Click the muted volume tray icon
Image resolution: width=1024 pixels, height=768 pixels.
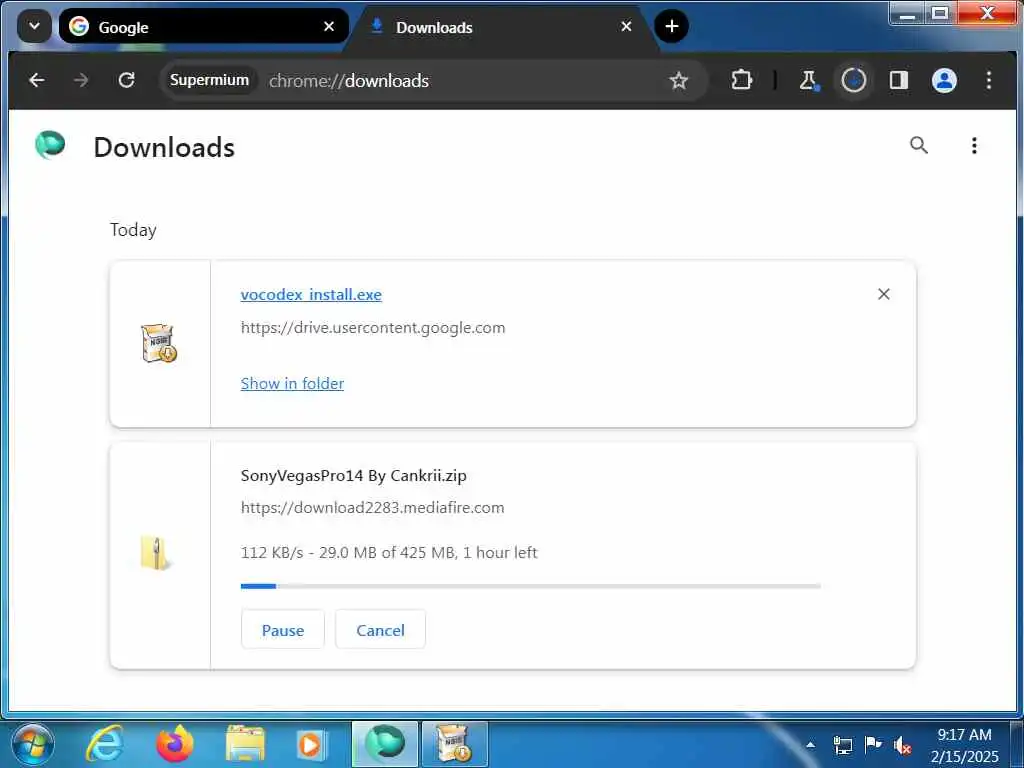pos(903,745)
